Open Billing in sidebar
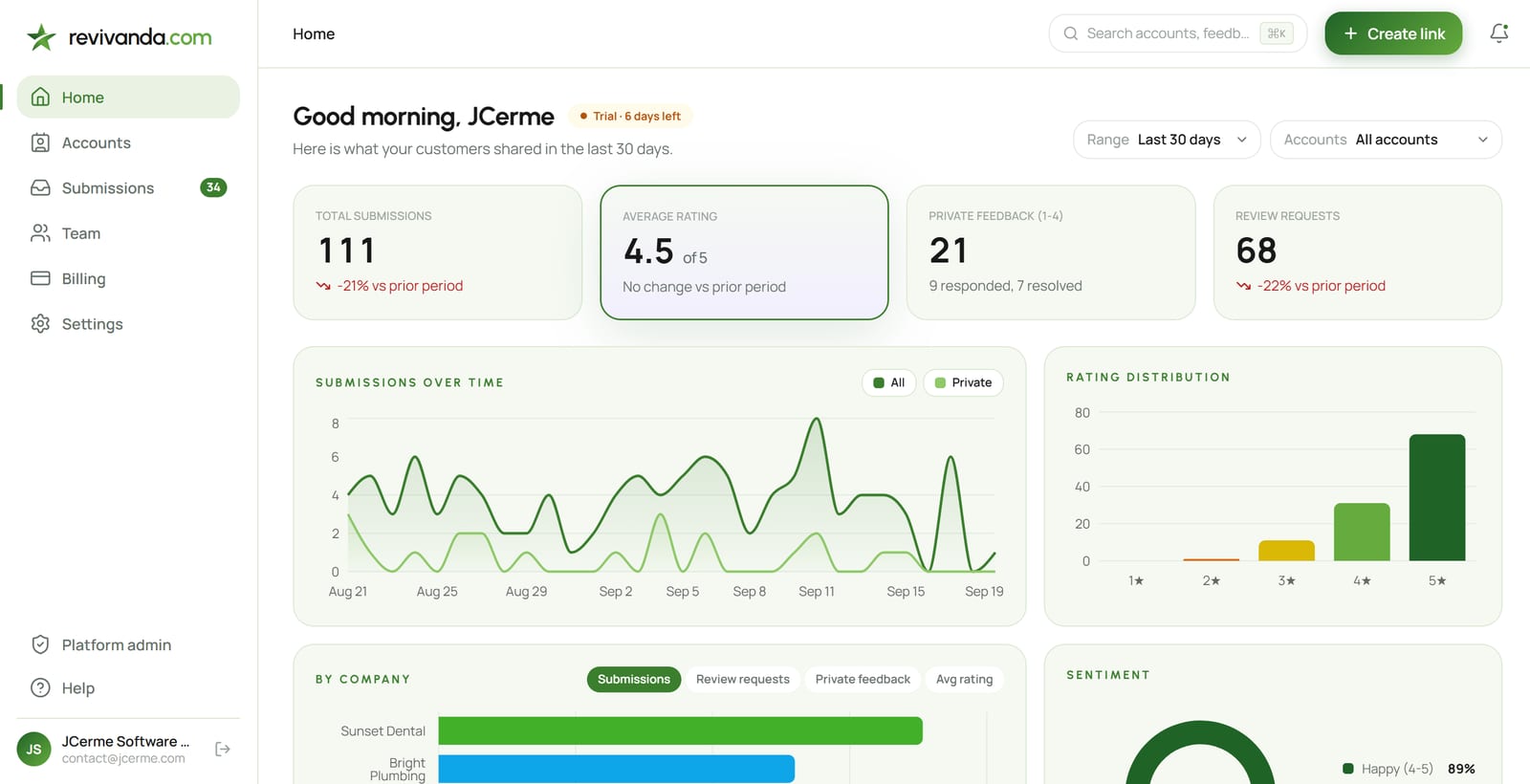 128,278
